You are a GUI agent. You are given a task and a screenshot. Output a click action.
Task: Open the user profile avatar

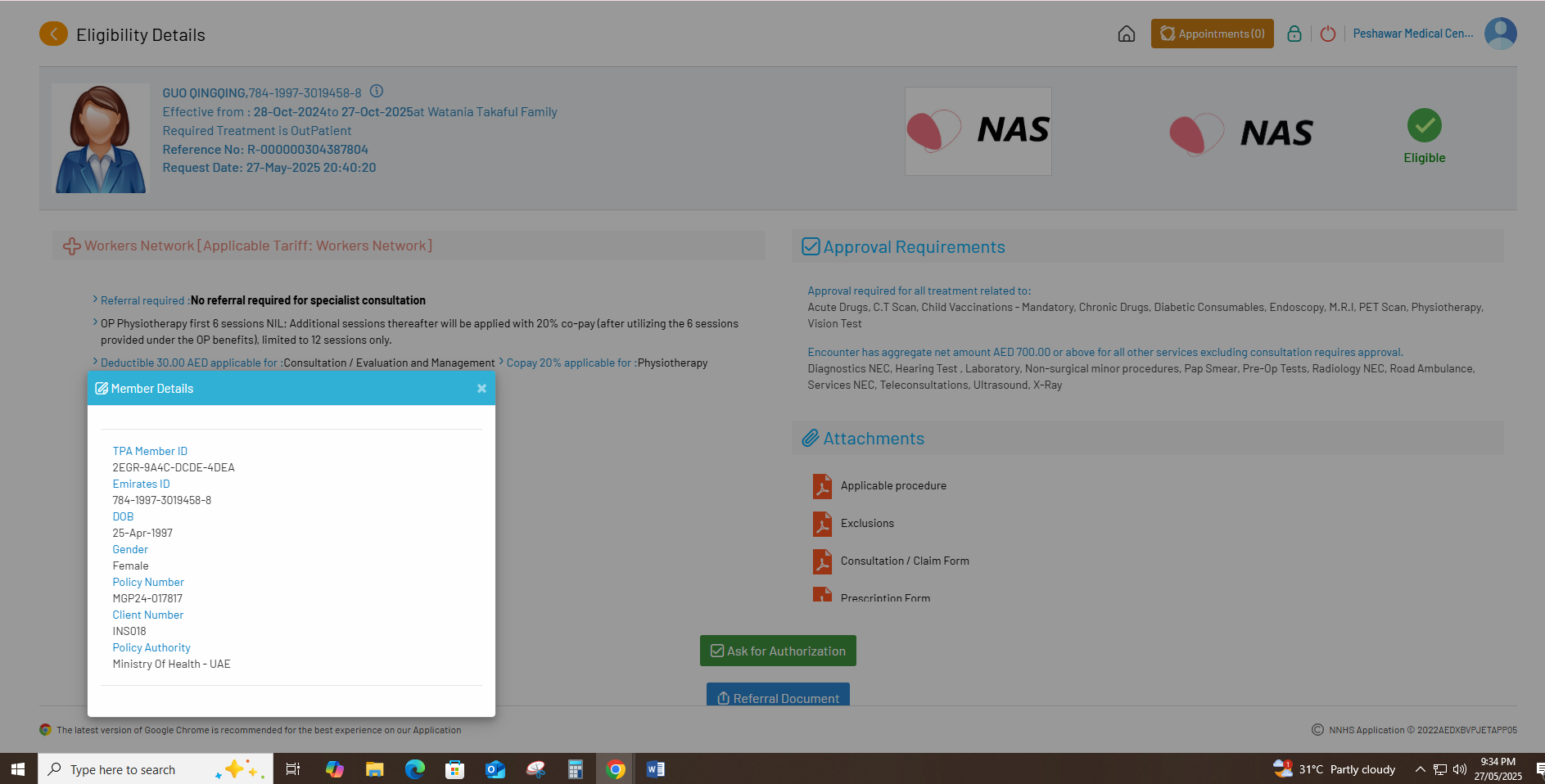click(x=1501, y=34)
